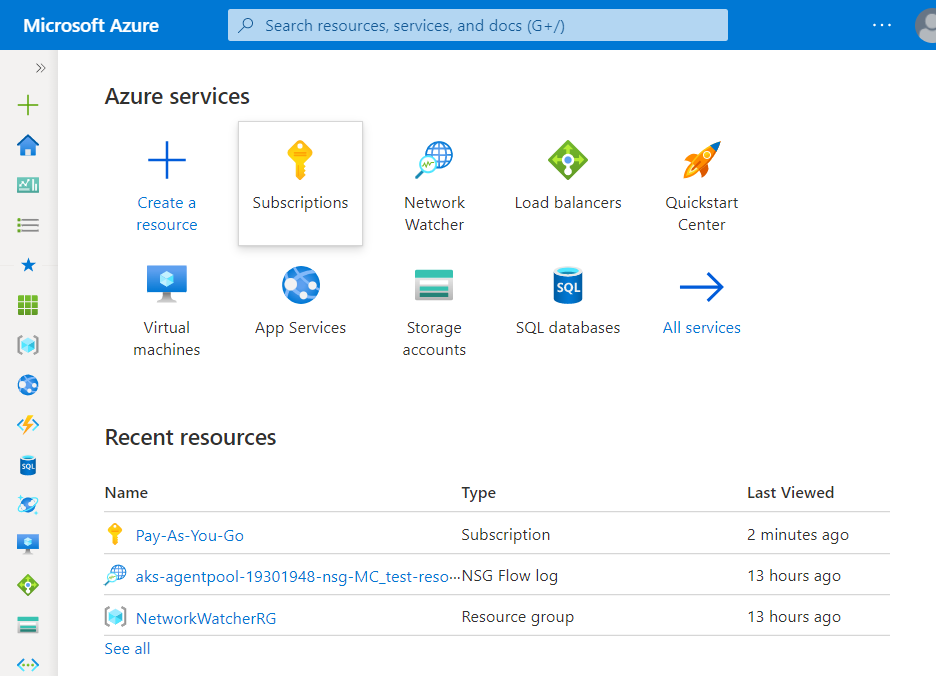Open the Network Watcher service
Screen dimensions: 936x676
[434, 186]
